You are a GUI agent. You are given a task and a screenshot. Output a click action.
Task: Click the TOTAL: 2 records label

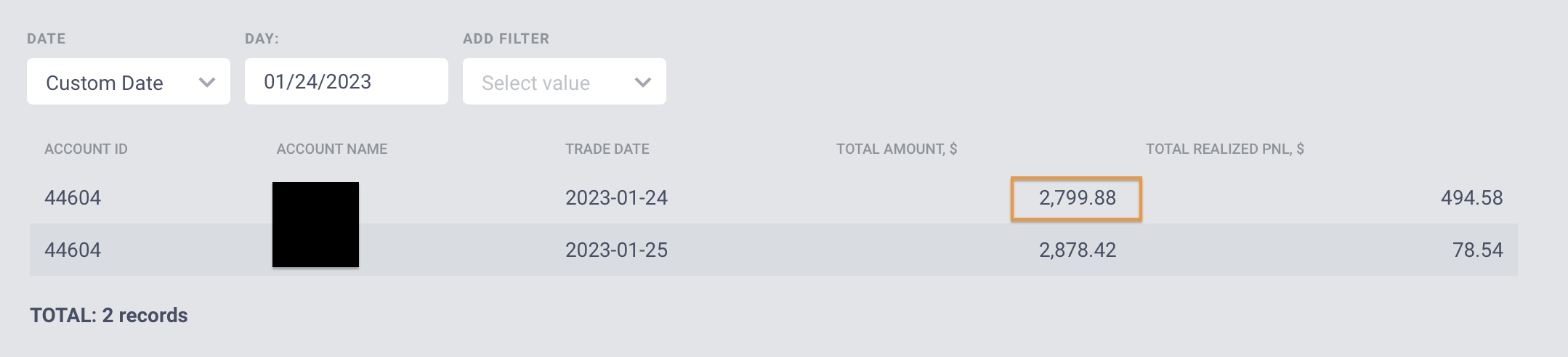click(x=109, y=316)
